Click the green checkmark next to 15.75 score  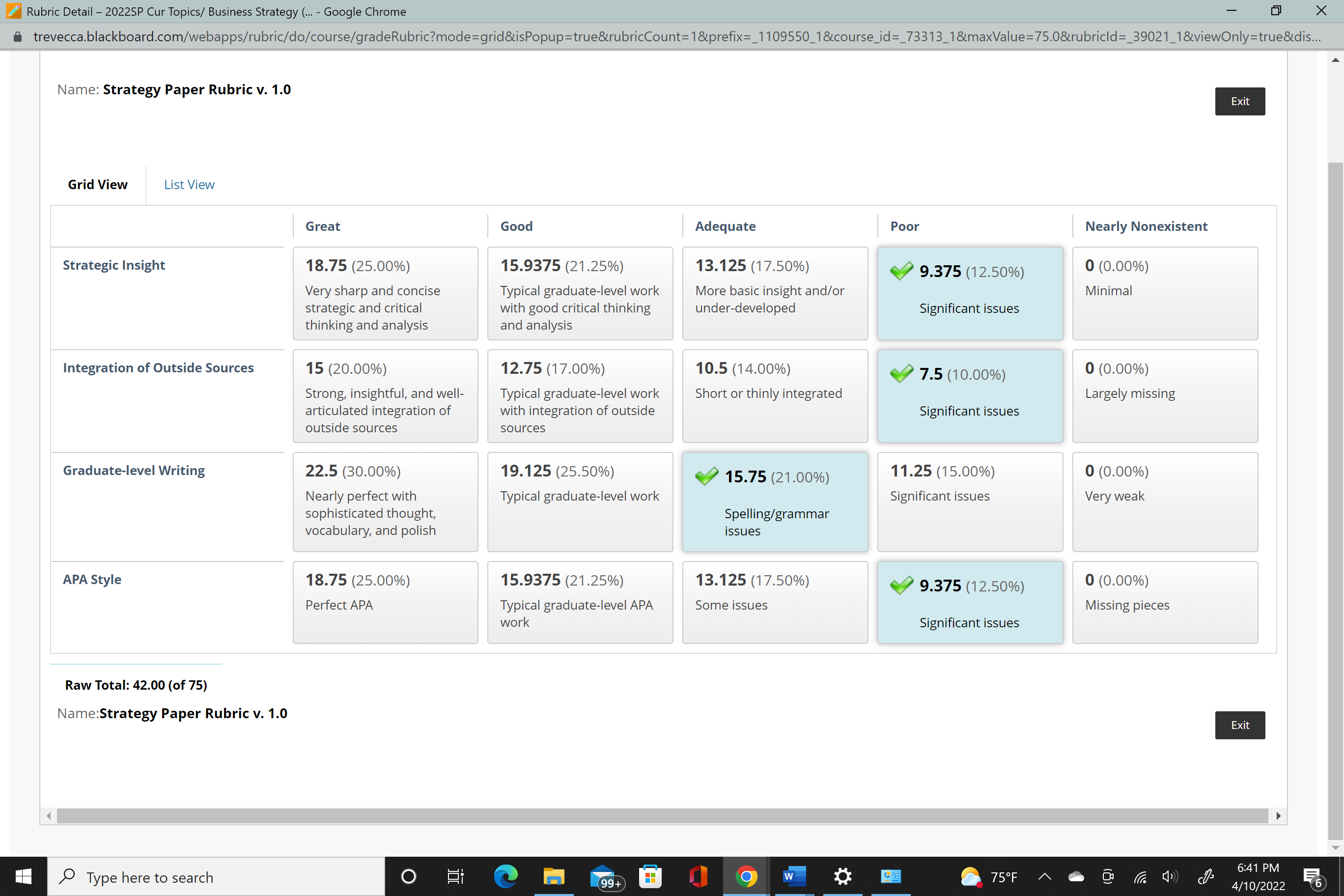click(x=706, y=476)
